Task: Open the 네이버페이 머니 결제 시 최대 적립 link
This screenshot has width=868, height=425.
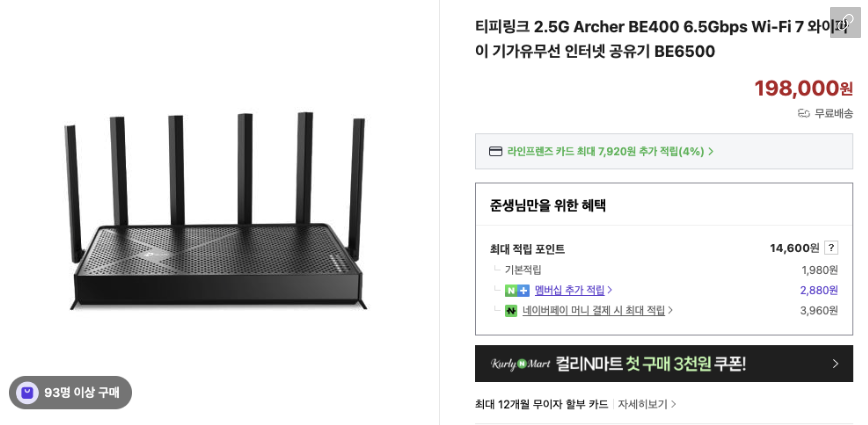Action: point(593,310)
